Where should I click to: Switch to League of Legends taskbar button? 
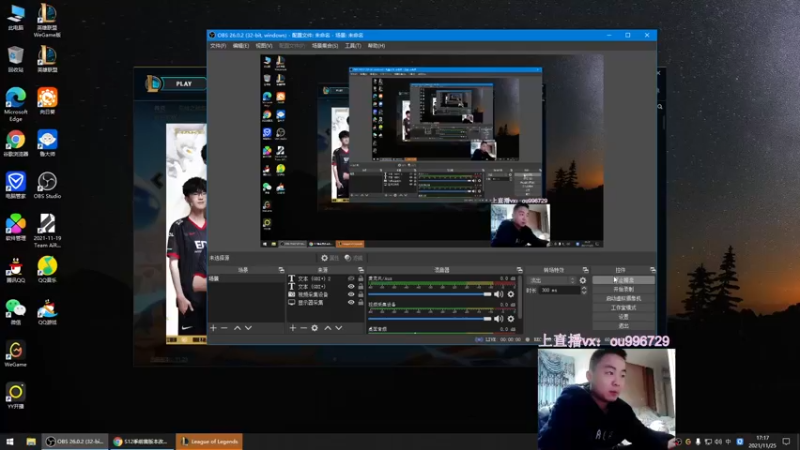pos(209,441)
